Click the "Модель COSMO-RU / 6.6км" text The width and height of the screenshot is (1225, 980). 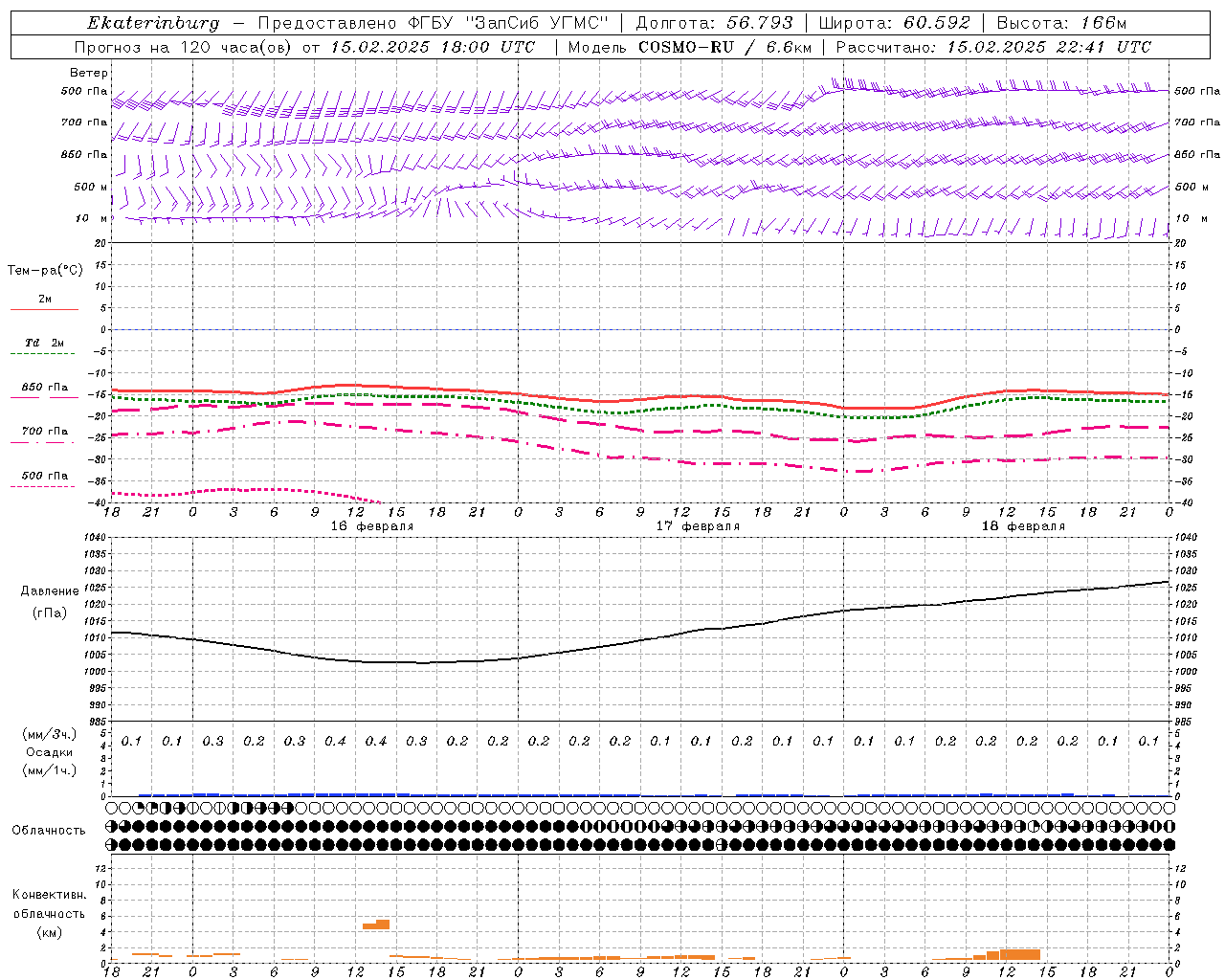(690, 47)
